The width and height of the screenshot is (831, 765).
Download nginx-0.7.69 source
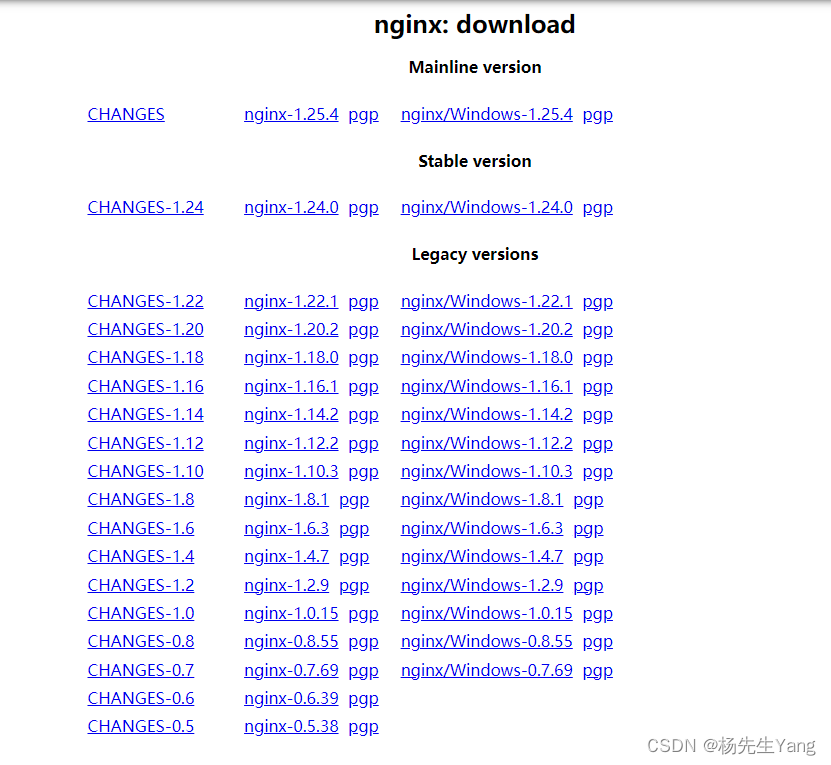(x=291, y=671)
